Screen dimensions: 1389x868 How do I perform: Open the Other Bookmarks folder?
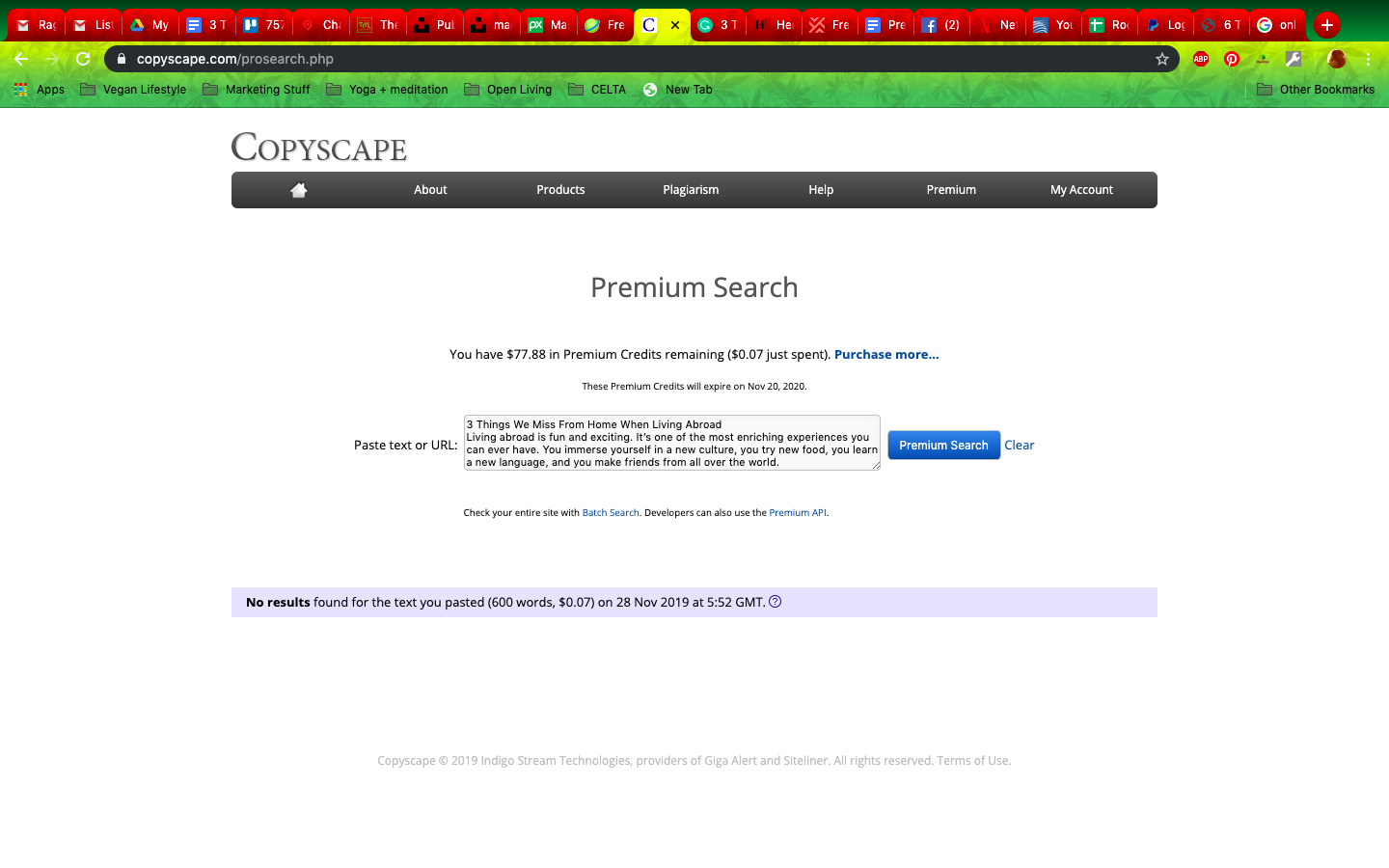click(1316, 90)
